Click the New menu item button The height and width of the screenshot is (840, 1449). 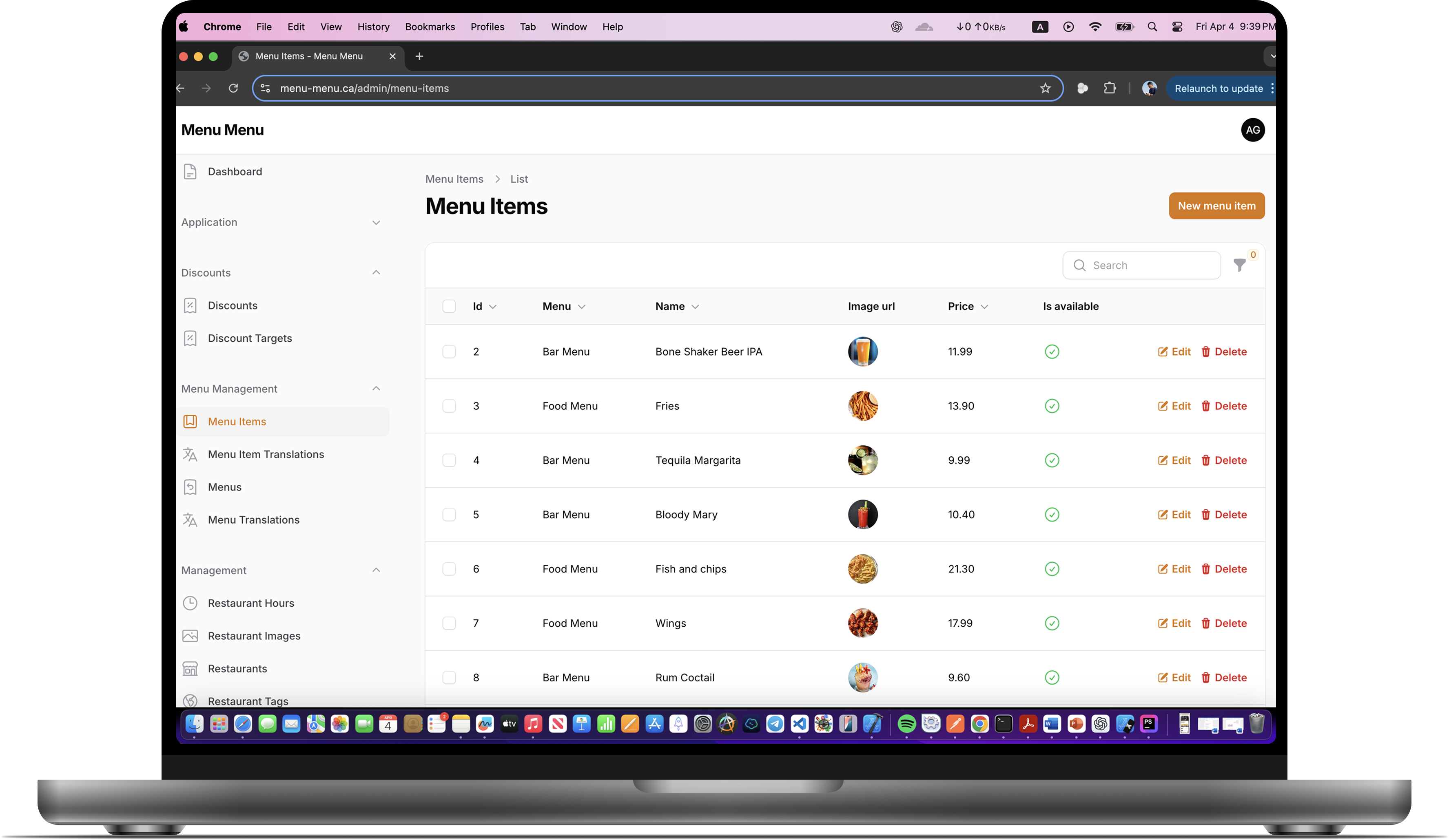click(x=1216, y=206)
